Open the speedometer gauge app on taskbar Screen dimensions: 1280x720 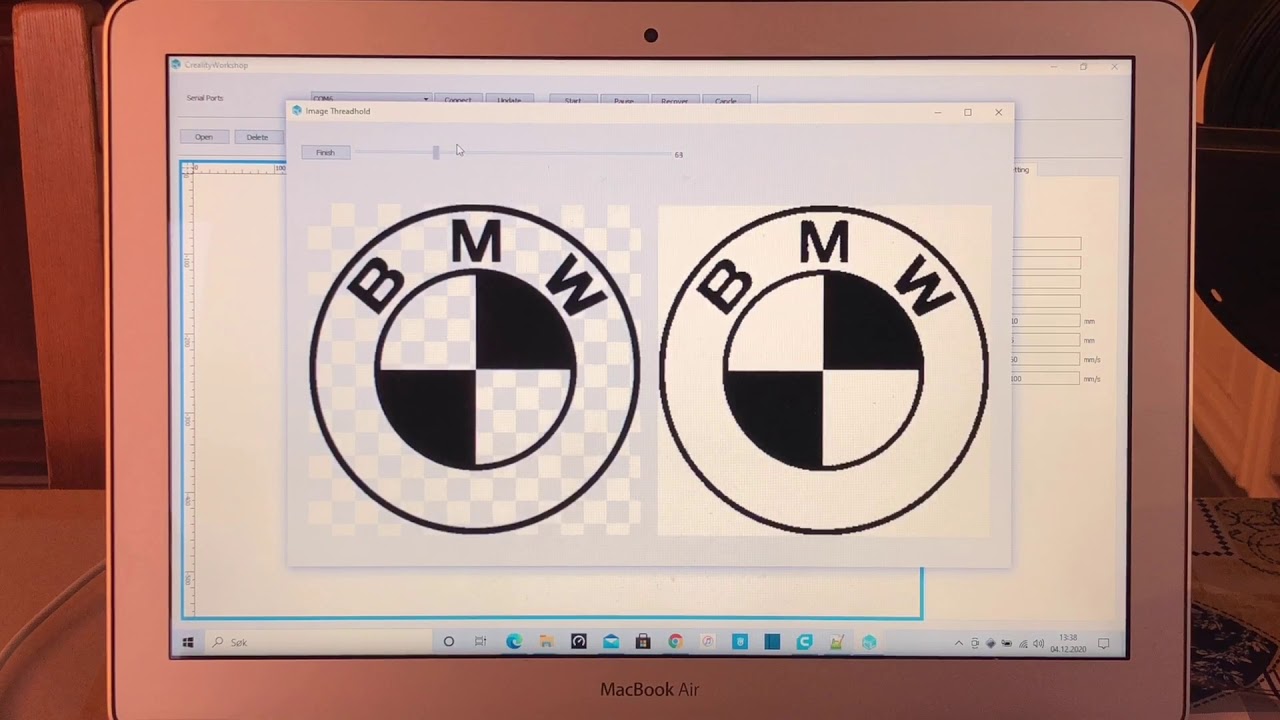point(579,642)
